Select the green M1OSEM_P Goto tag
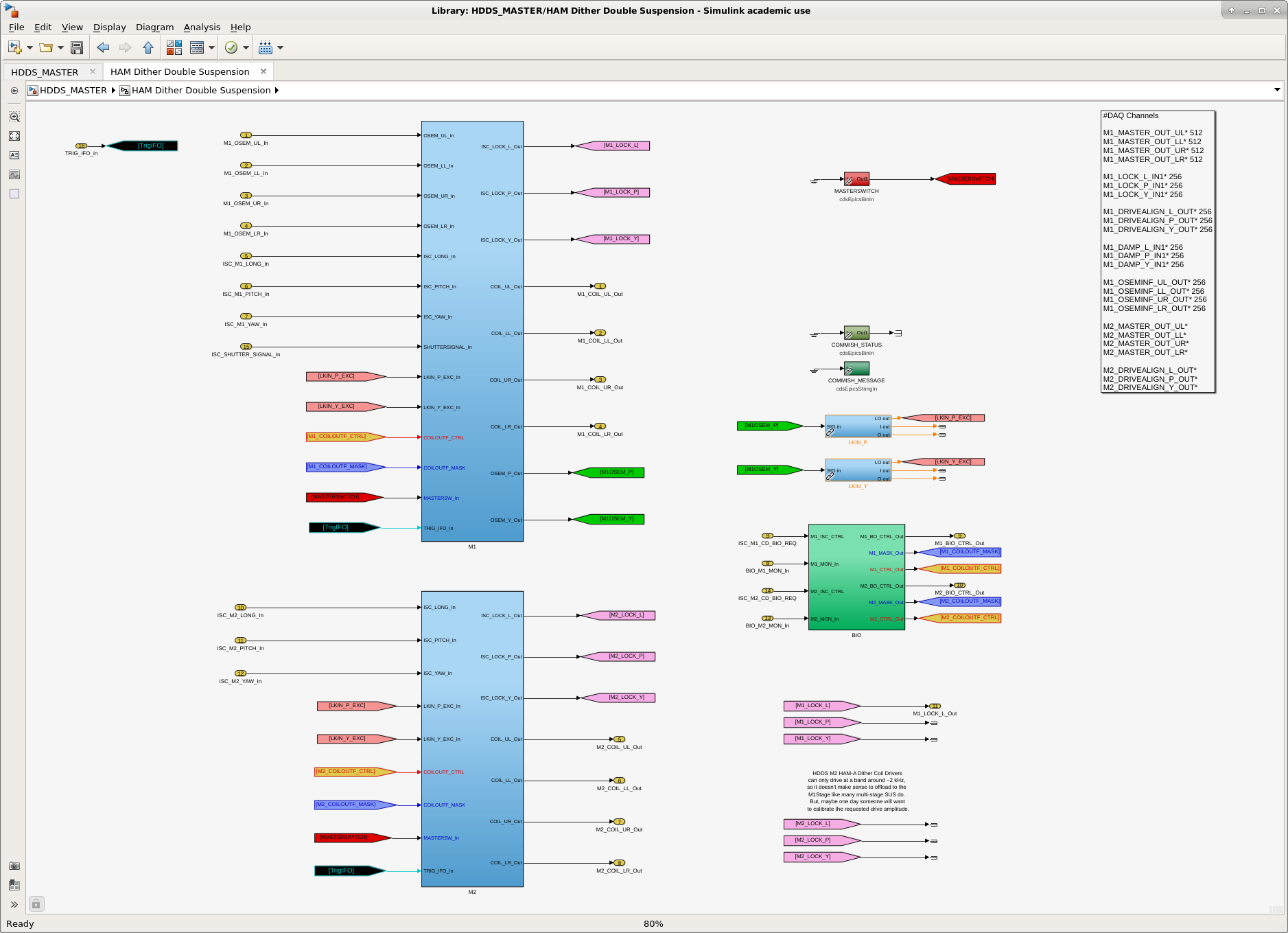The image size is (1288, 933). coord(609,472)
